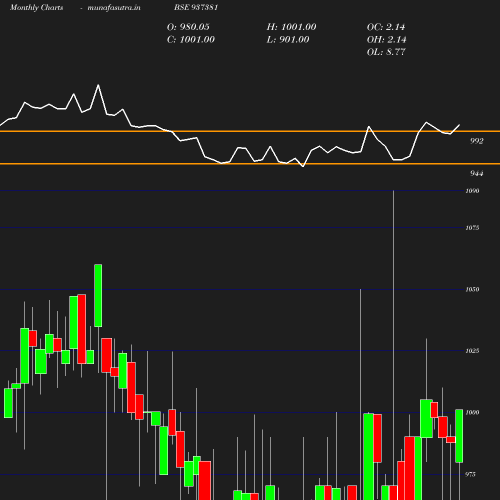Click the 944 indicator level label
Image resolution: width=500 pixels, height=500 pixels.
point(477,173)
